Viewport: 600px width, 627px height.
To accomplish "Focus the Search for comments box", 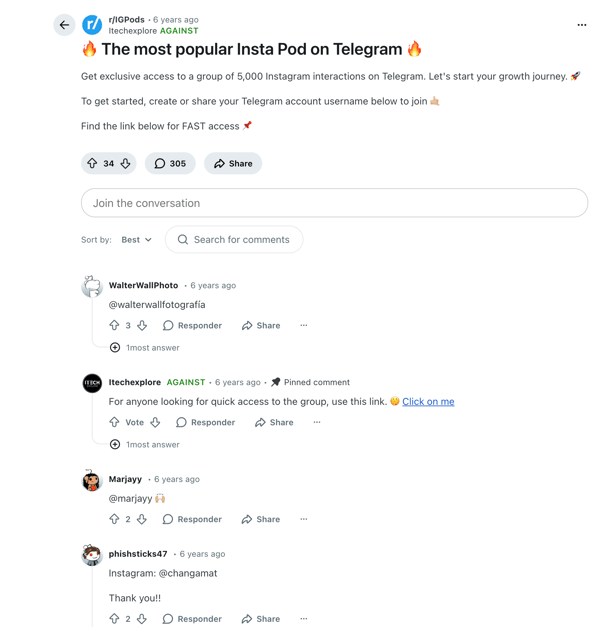I will click(x=234, y=240).
